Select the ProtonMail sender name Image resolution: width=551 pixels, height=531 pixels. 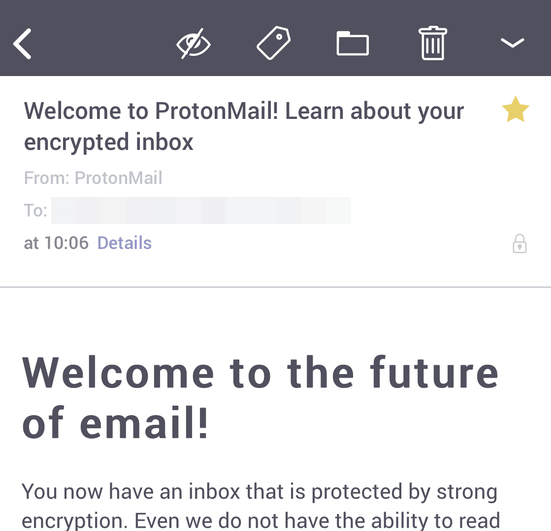[118, 177]
